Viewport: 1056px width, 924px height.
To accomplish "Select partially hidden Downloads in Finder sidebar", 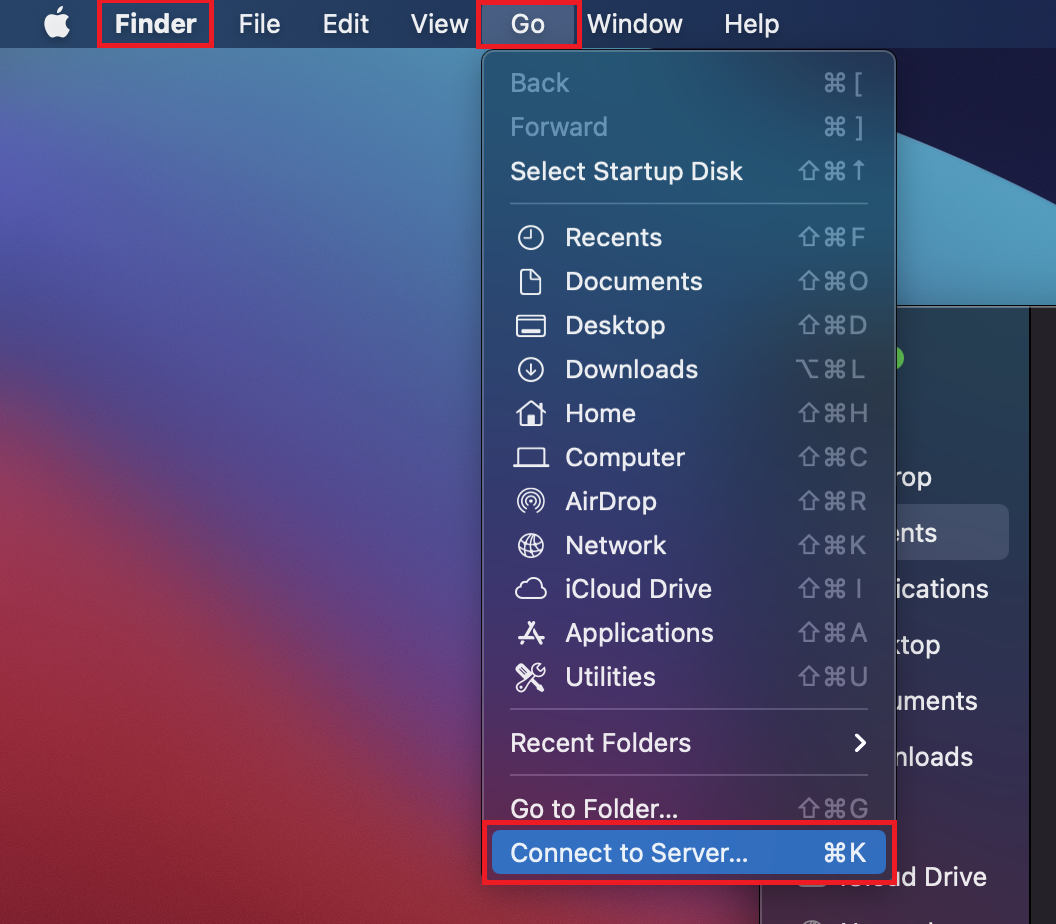I will (935, 757).
